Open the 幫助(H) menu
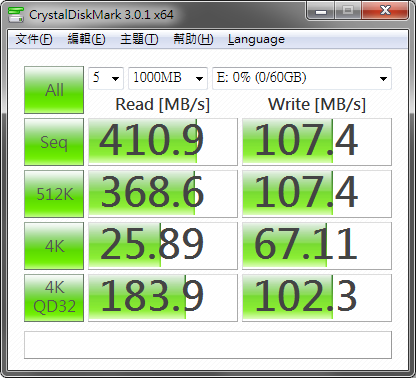This screenshot has width=418, height=379. click(193, 39)
